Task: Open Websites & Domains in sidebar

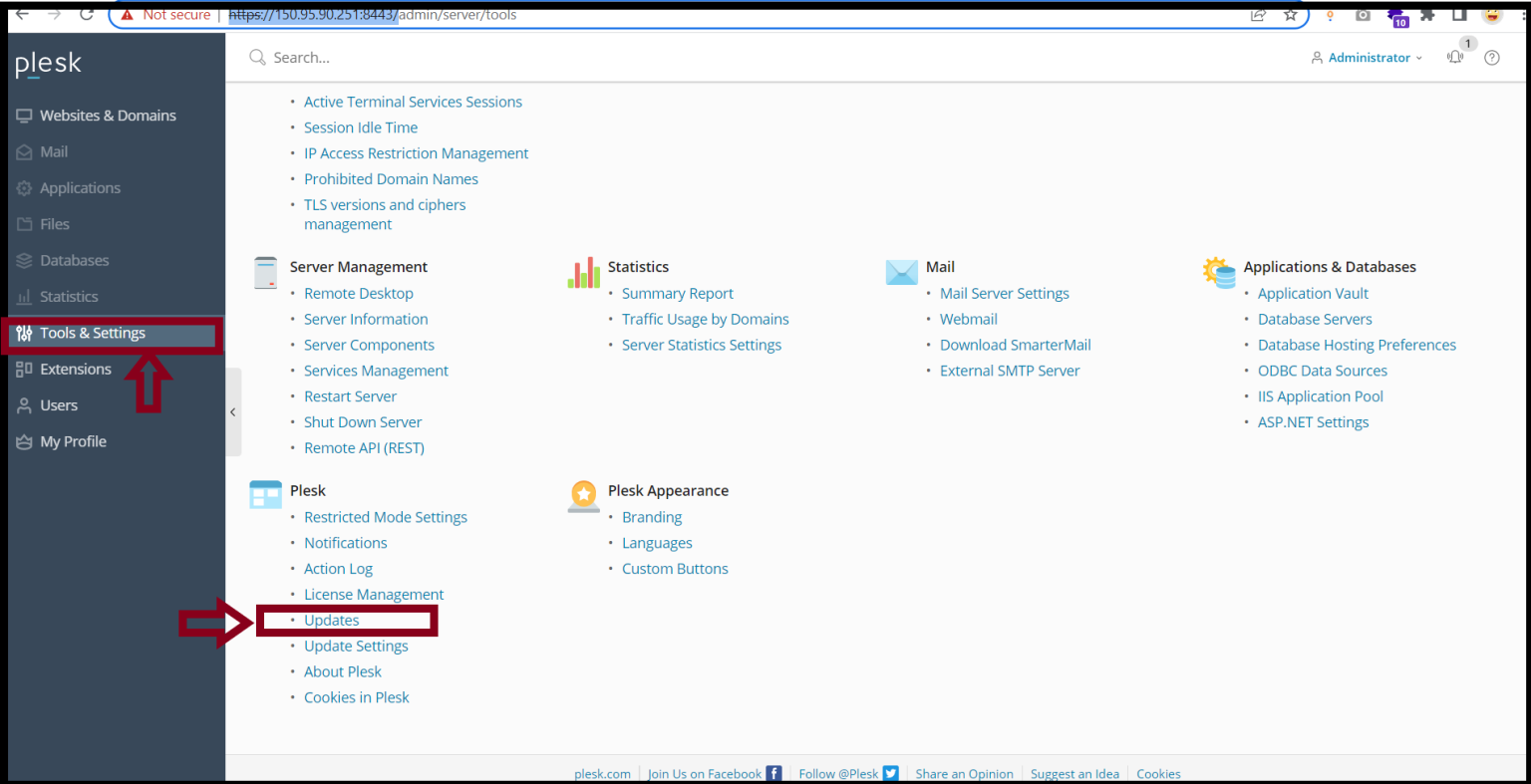Action: 108,116
